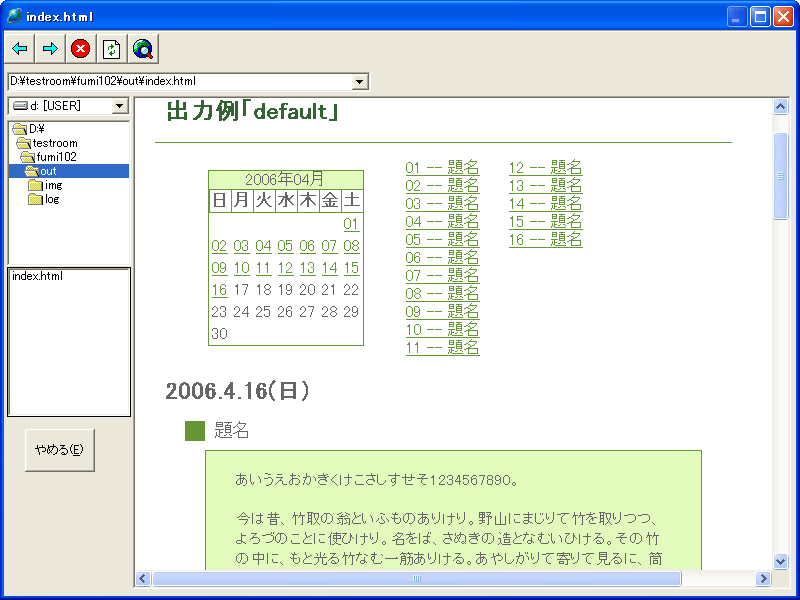This screenshot has width=800, height=600.
Task: Reload the page with the refresh icon
Action: point(112,49)
